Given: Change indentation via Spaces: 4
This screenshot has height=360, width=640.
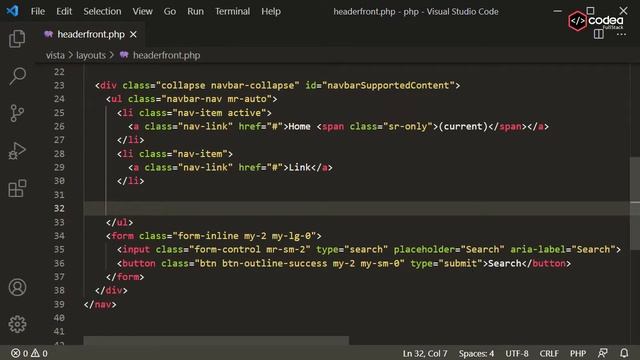Looking at the screenshot, I should (x=476, y=353).
